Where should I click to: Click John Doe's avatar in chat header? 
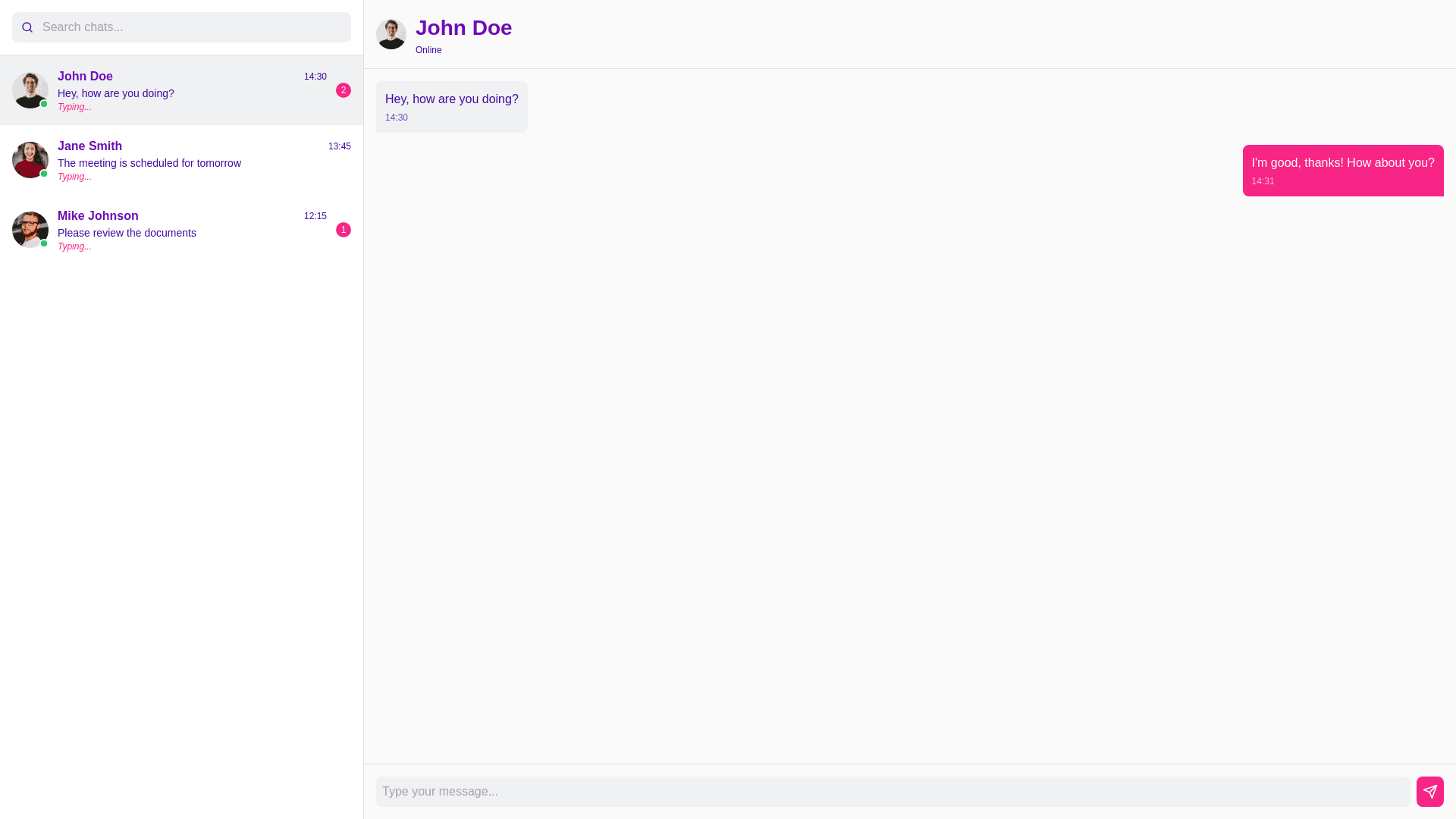click(391, 34)
